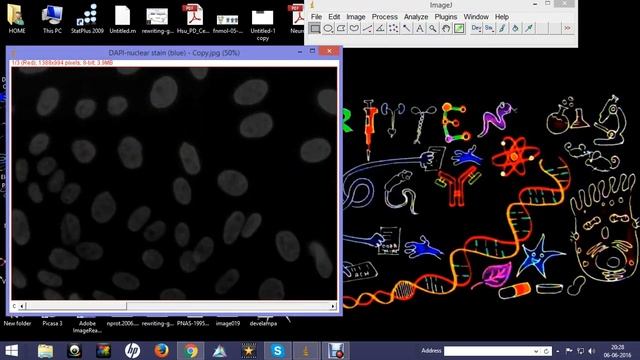Click the right arrow of the channel scrollbar
Image resolution: width=640 pixels, height=360 pixels.
(333, 306)
